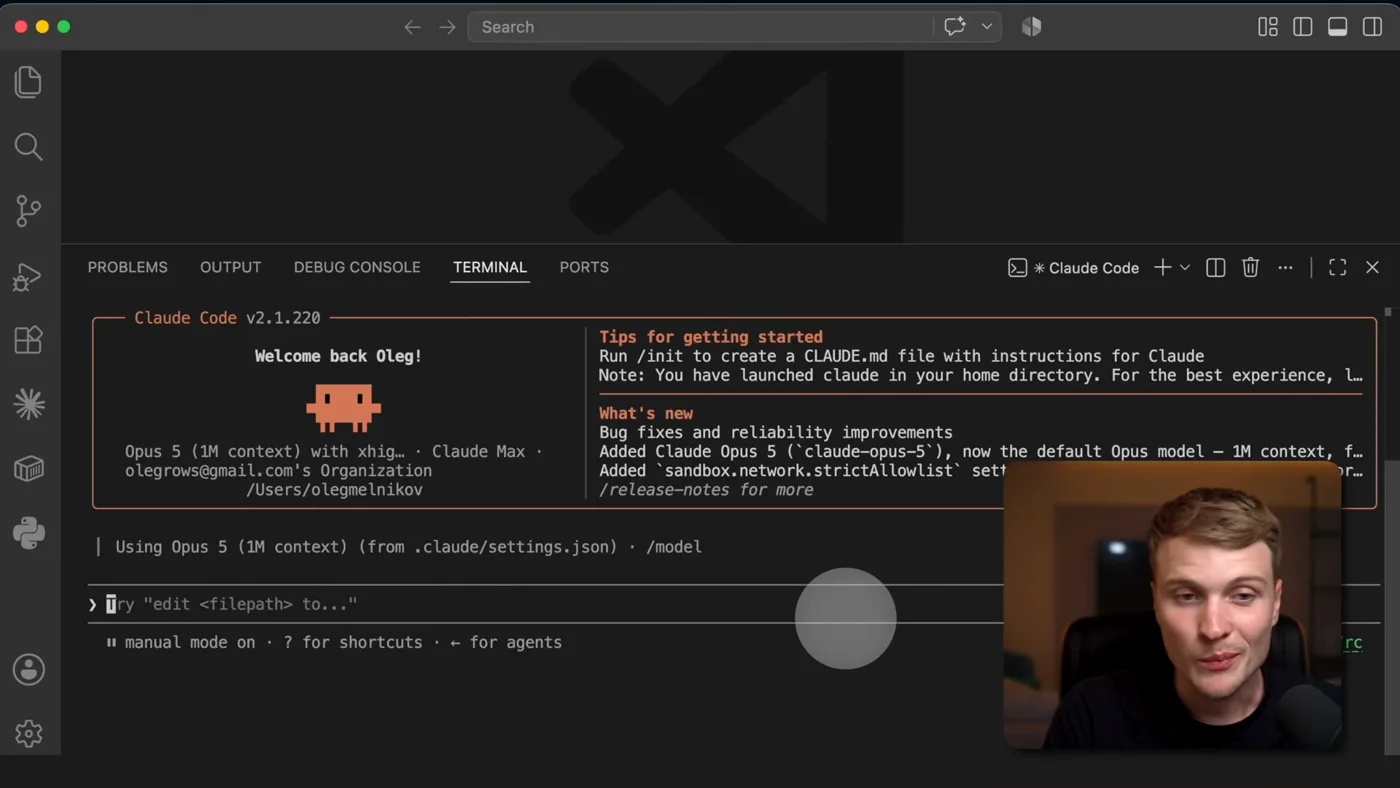
Task: Expand the new terminal profile dropdown
Action: 1185,267
